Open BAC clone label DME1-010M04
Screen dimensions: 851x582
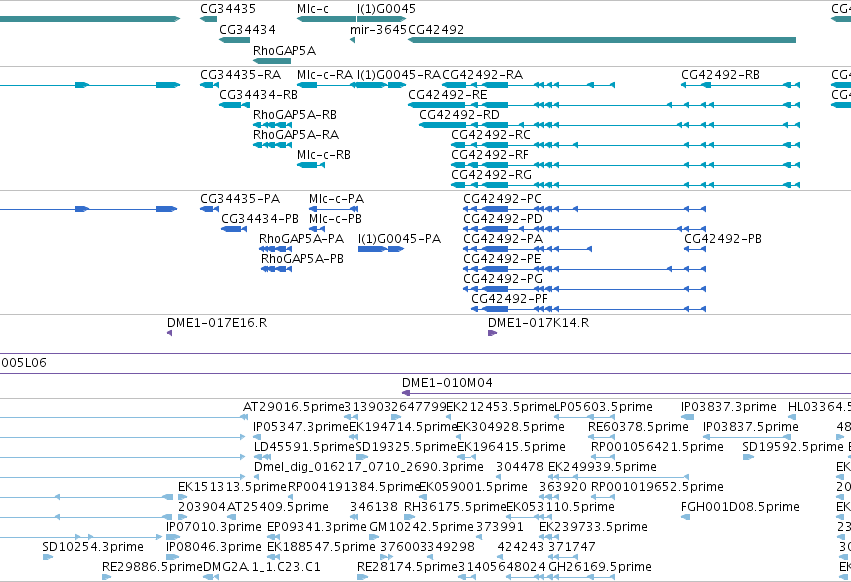coord(447,383)
